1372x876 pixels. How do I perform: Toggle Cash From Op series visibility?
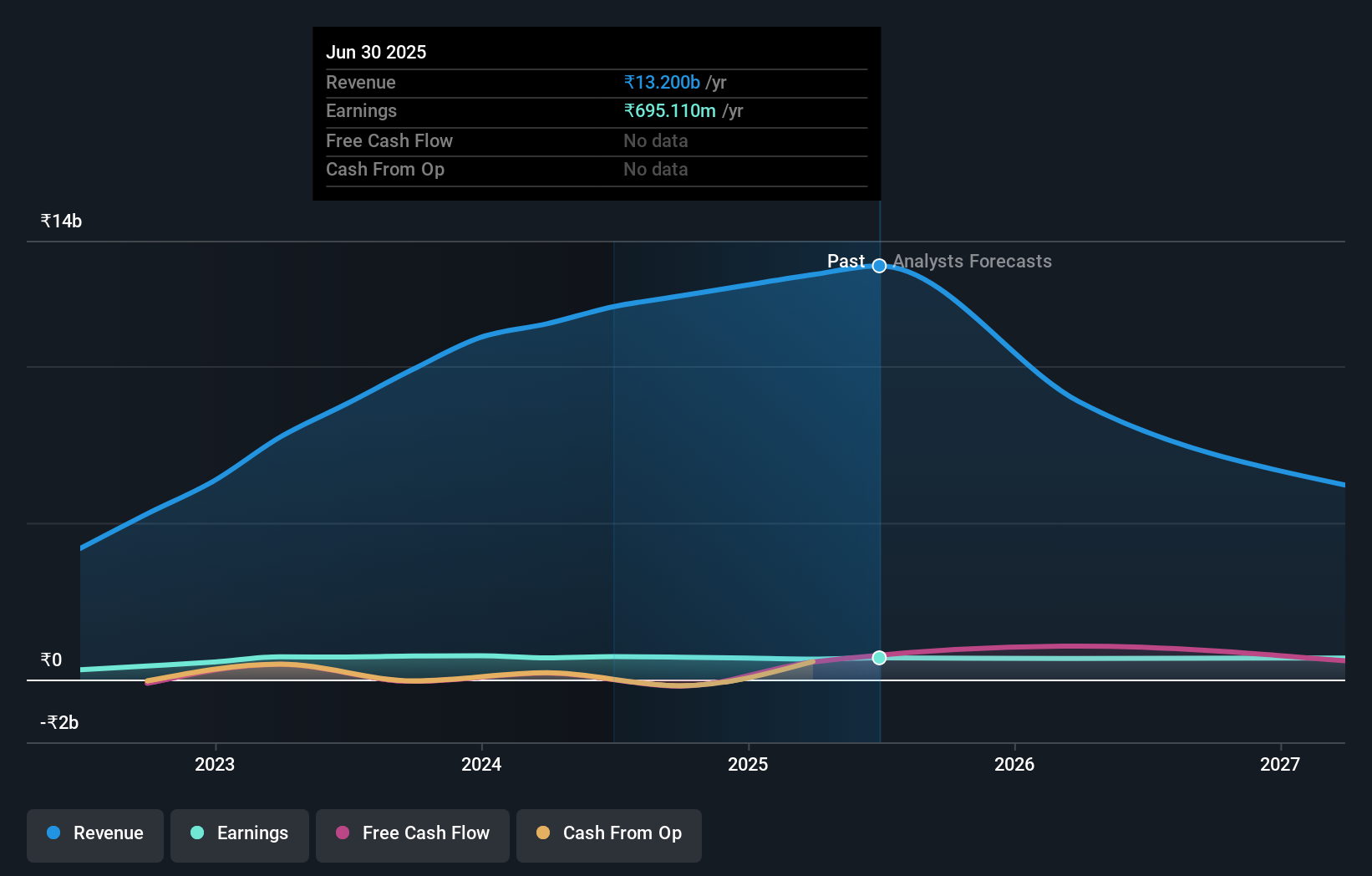(608, 835)
